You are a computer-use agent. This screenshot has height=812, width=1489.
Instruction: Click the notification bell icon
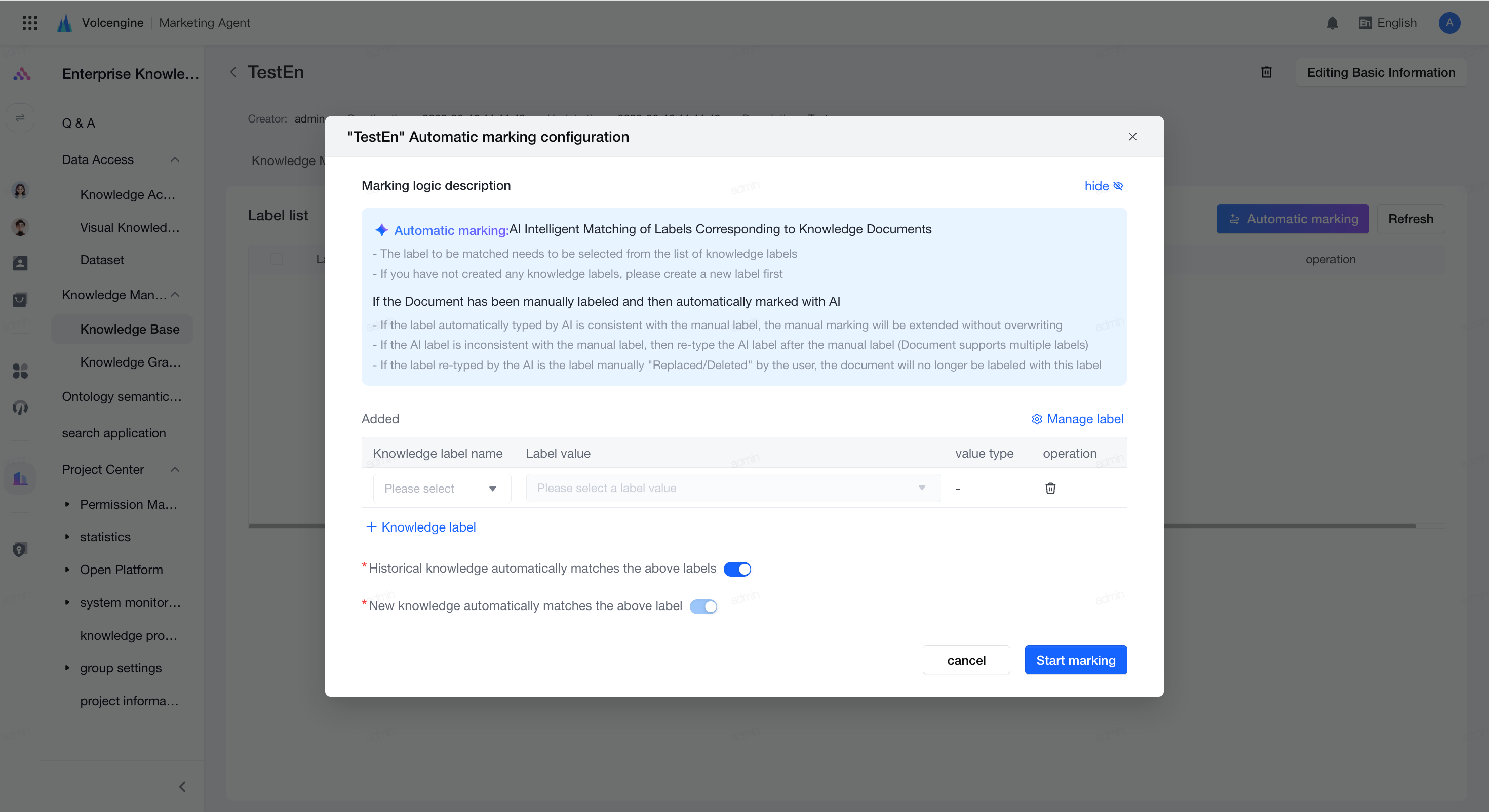pyautogui.click(x=1333, y=23)
